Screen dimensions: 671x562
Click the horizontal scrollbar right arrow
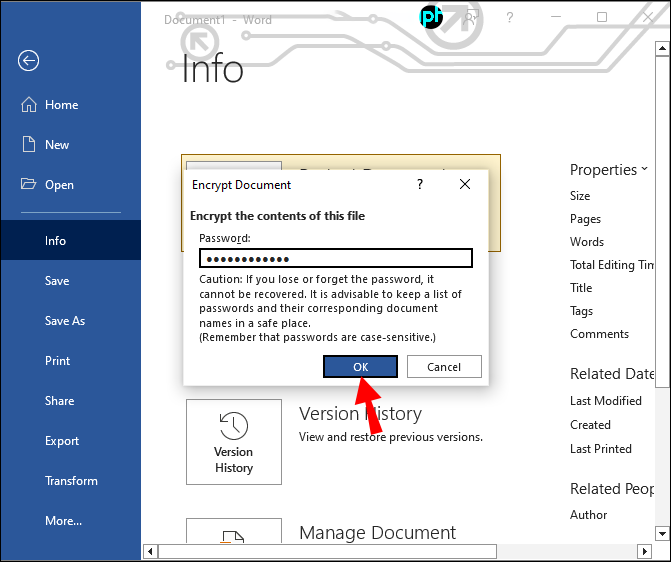pyautogui.click(x=644, y=551)
